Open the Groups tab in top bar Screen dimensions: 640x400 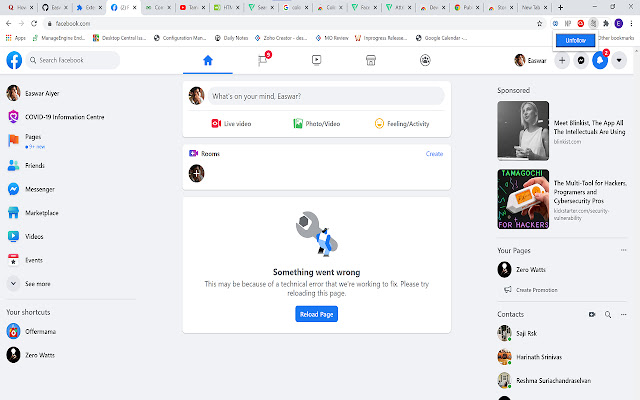(x=425, y=61)
